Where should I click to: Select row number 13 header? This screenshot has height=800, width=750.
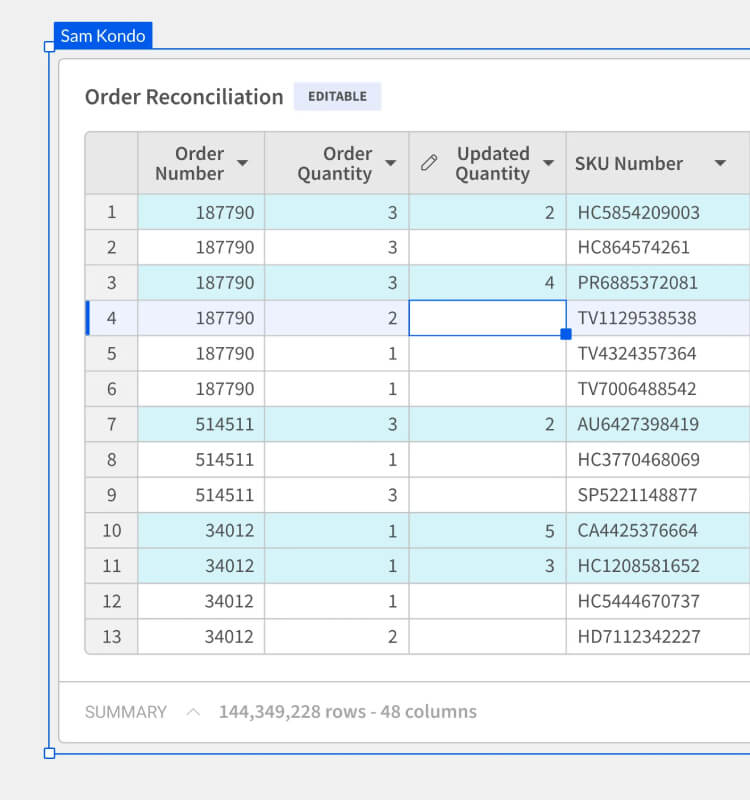112,637
